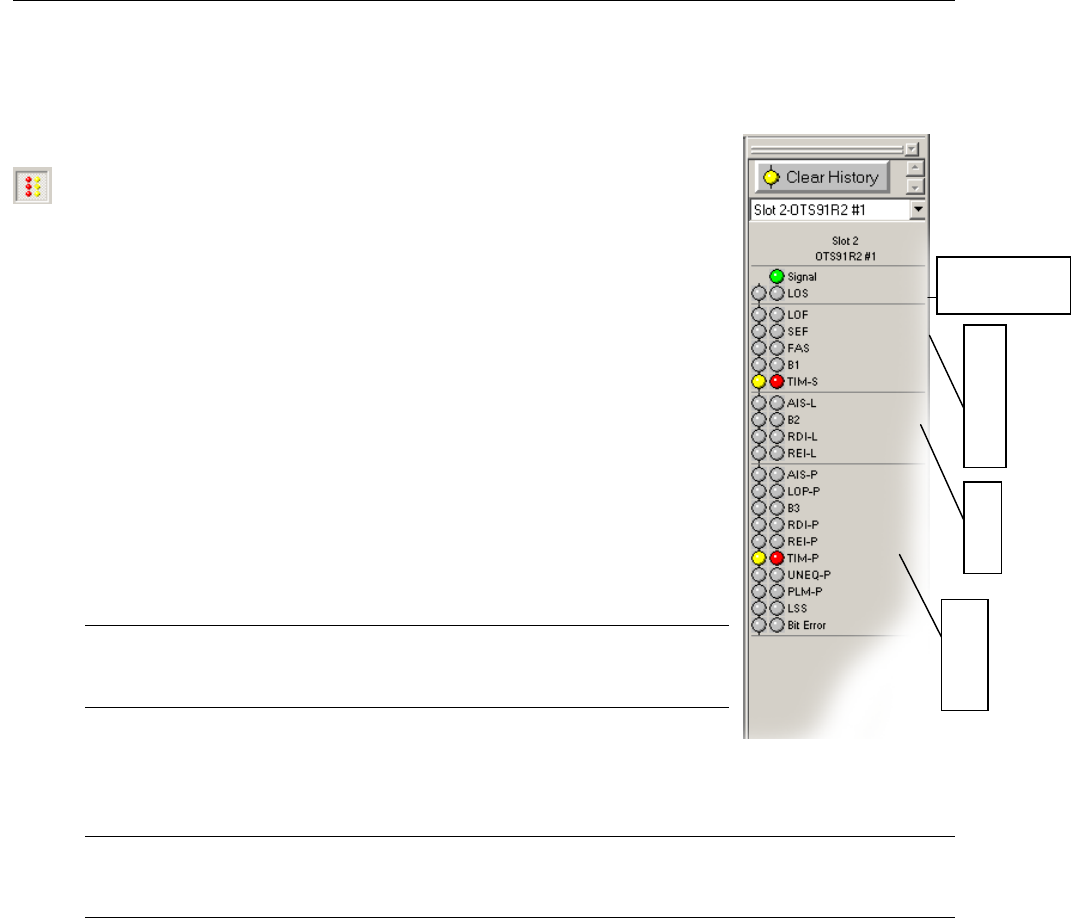Click the FAS current LED
The width and height of the screenshot is (1071, 918).
(x=777, y=348)
